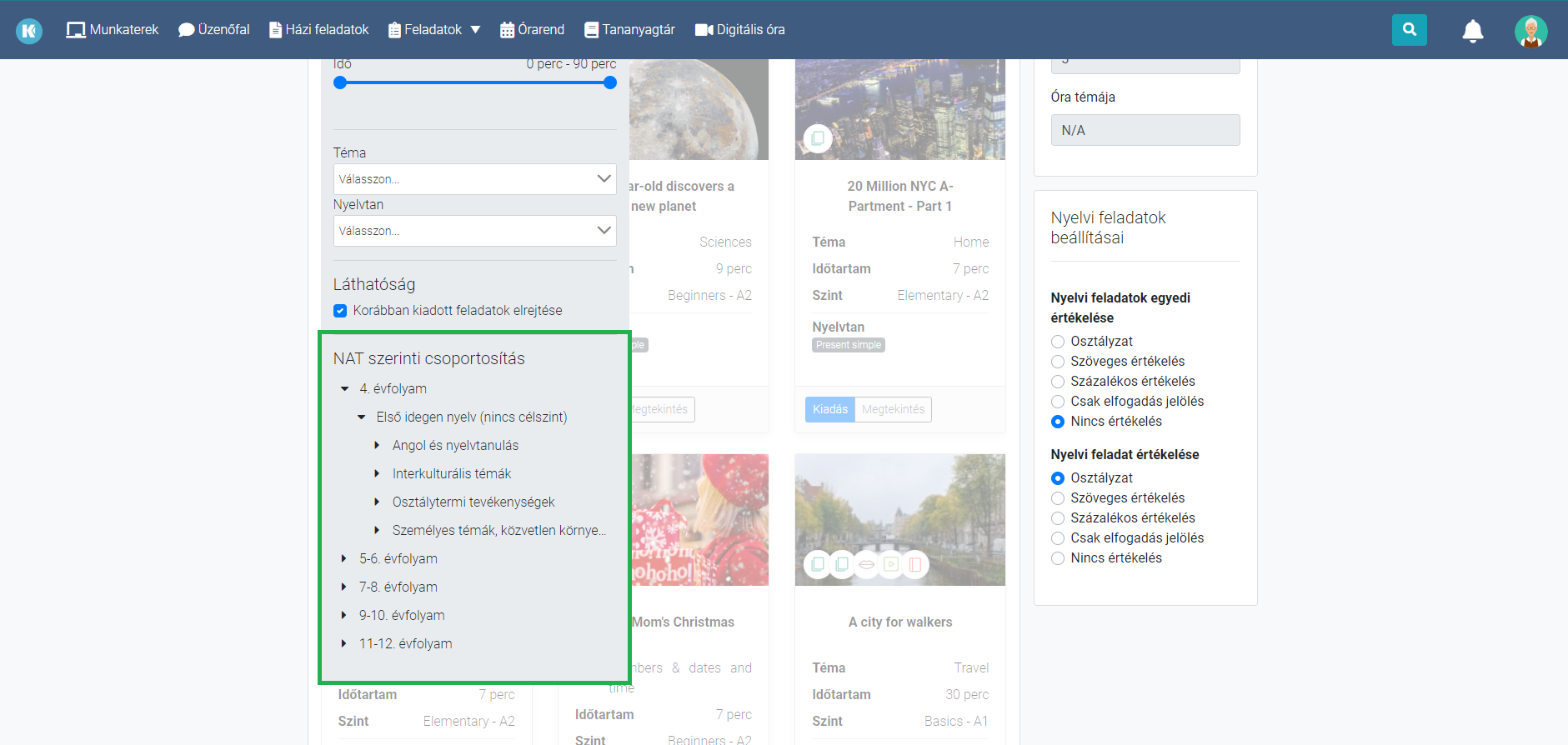The height and width of the screenshot is (745, 1568).
Task: Open Munkaterek menu
Action: pos(113,30)
